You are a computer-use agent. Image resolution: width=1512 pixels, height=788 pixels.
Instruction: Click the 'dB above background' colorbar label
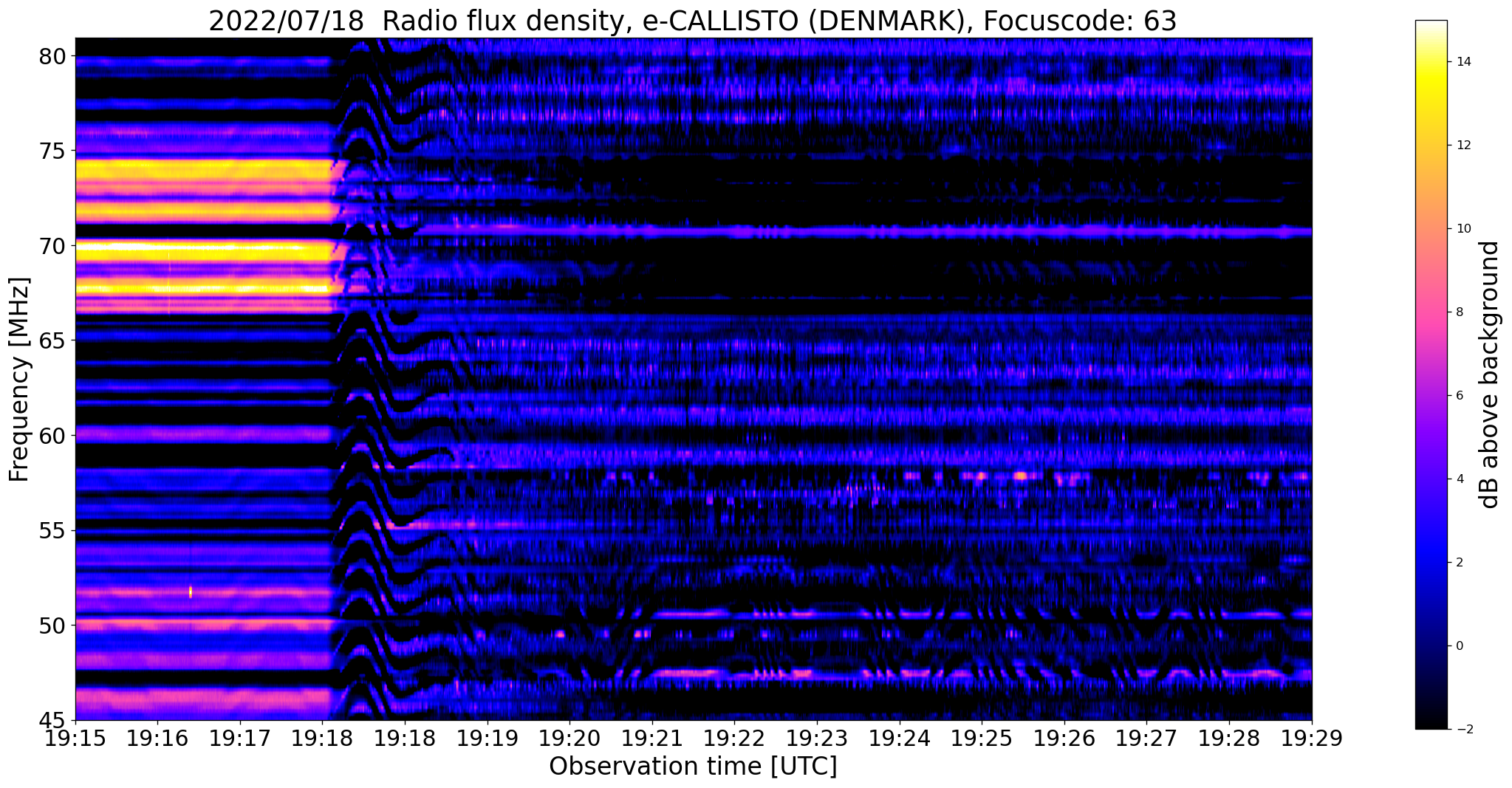(x=1490, y=375)
